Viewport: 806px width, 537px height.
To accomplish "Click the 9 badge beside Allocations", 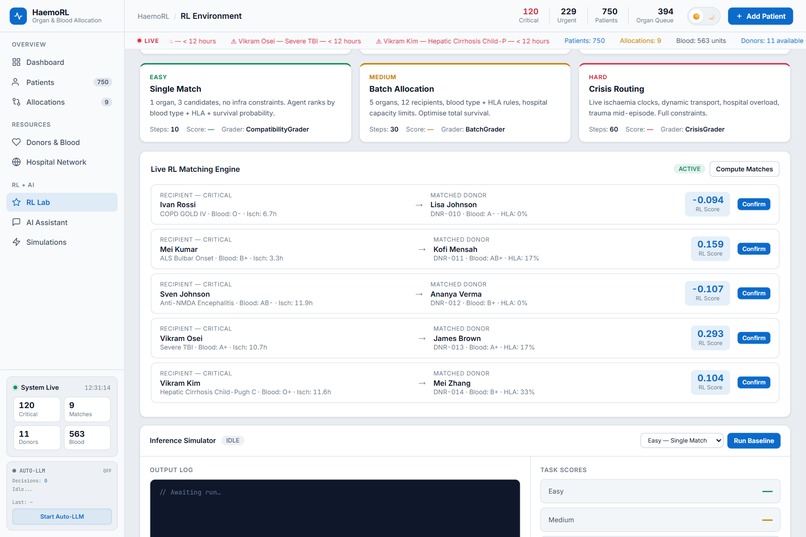I will click(106, 102).
